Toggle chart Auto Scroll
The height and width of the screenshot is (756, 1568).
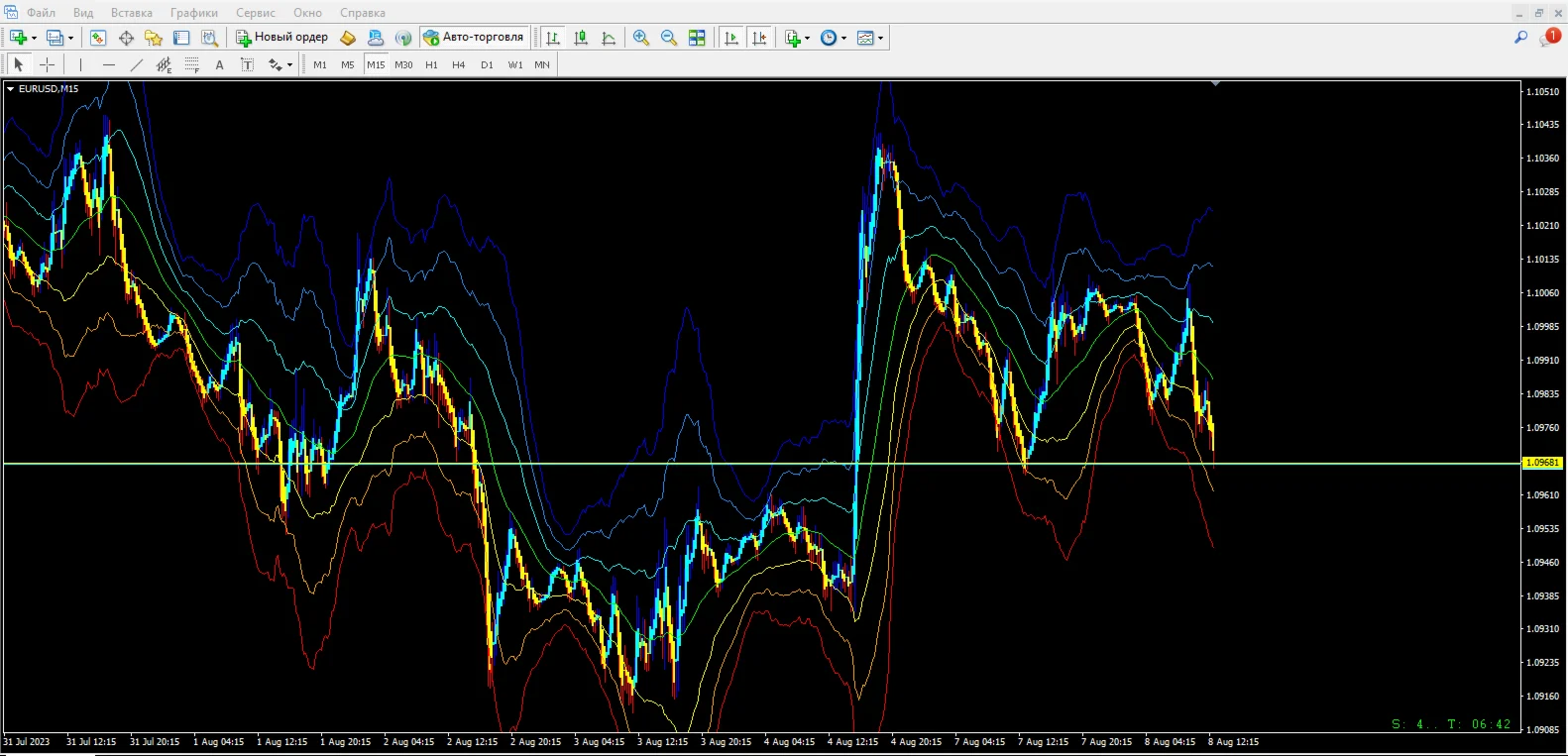click(x=731, y=38)
